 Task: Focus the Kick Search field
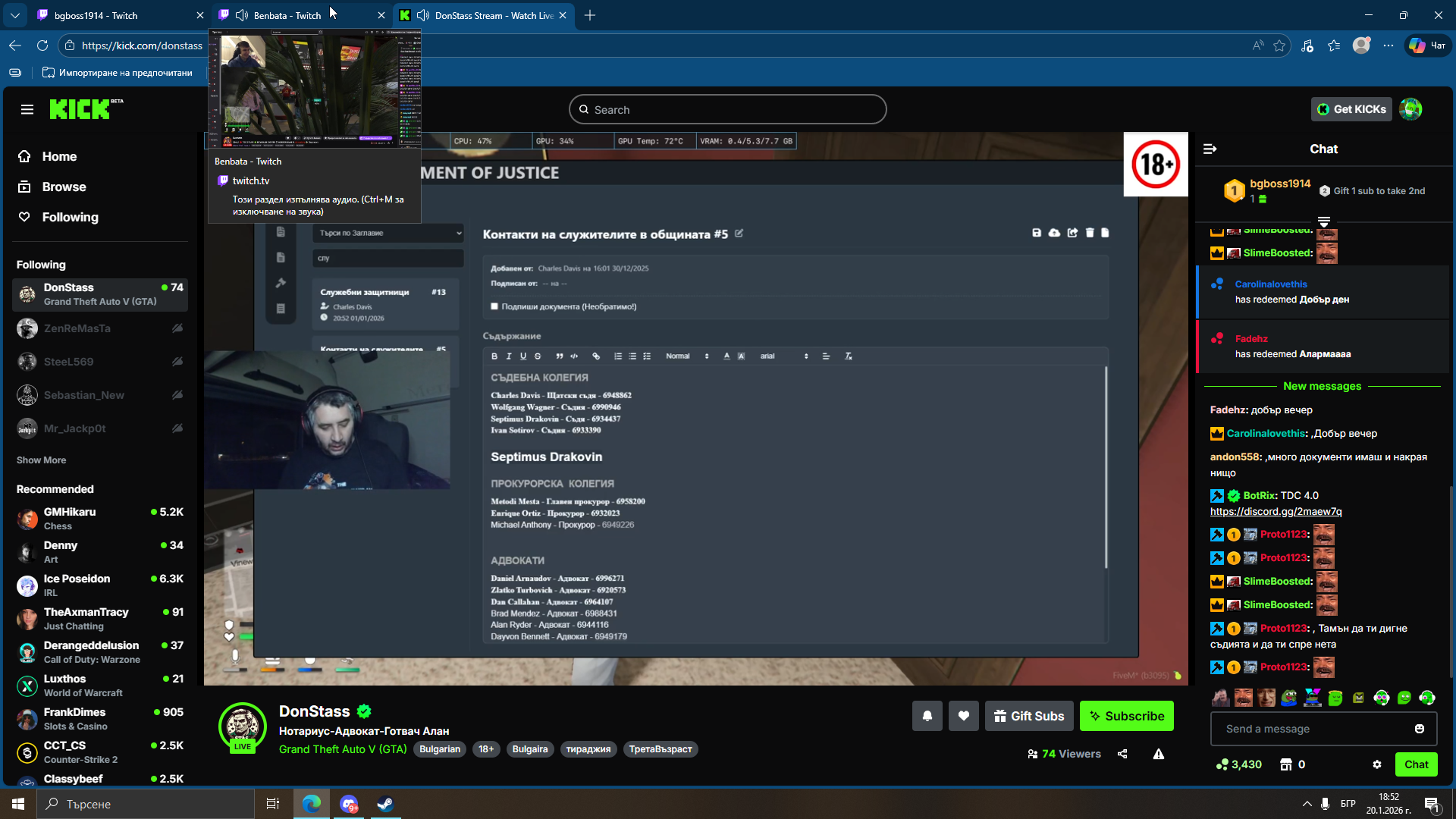[x=728, y=109]
